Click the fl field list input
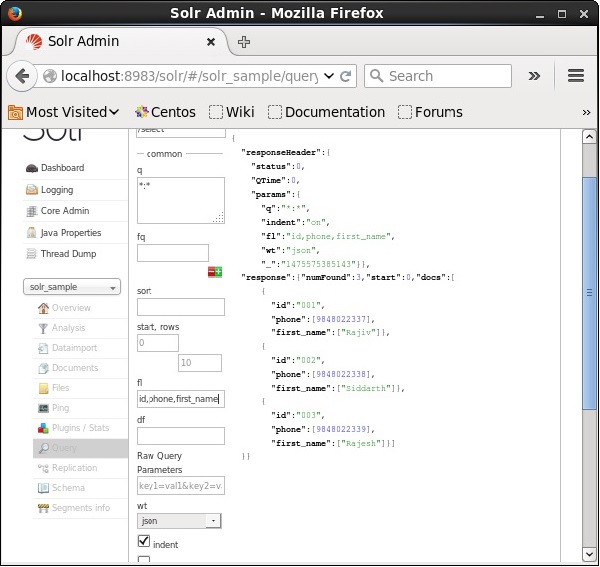 180,399
